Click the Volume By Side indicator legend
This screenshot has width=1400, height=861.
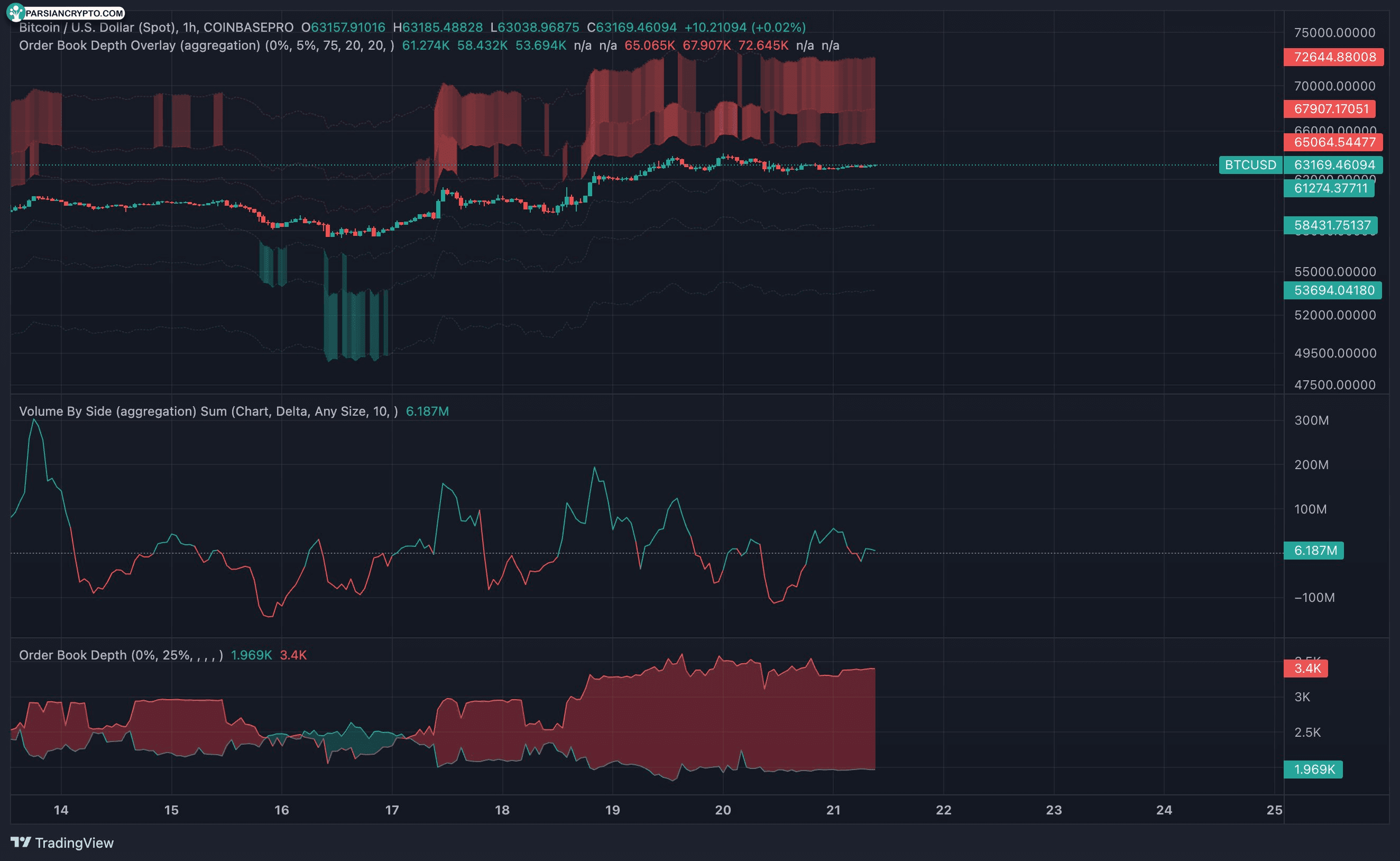pyautogui.click(x=208, y=411)
